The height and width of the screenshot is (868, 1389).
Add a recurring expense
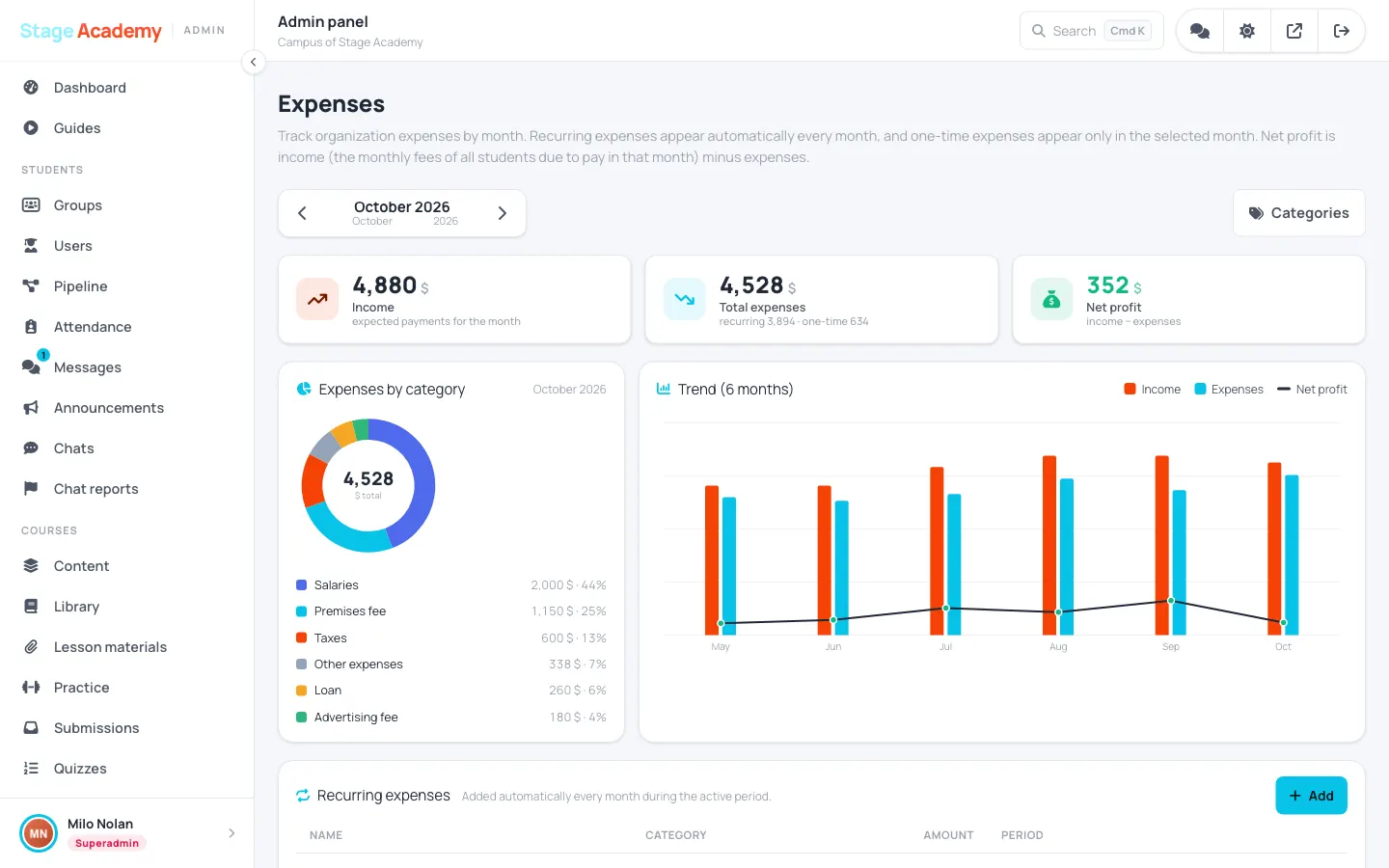click(1311, 796)
